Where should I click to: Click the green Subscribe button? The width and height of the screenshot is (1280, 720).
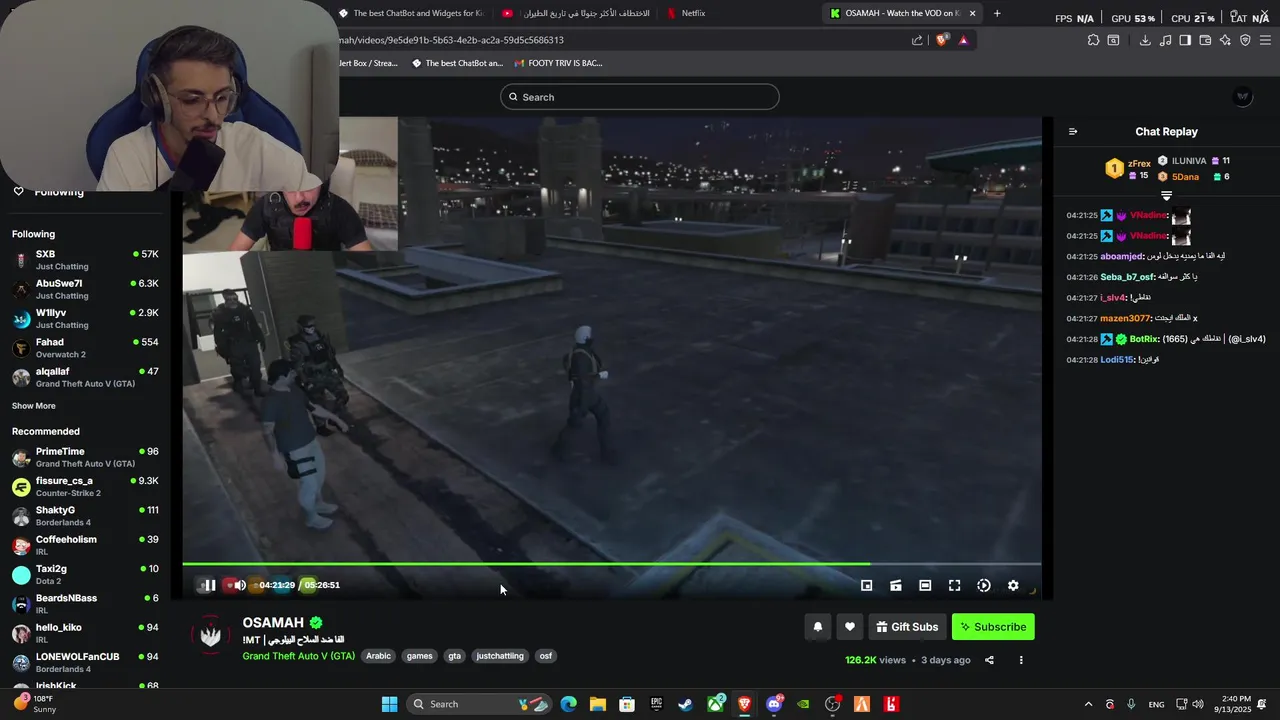click(993, 627)
